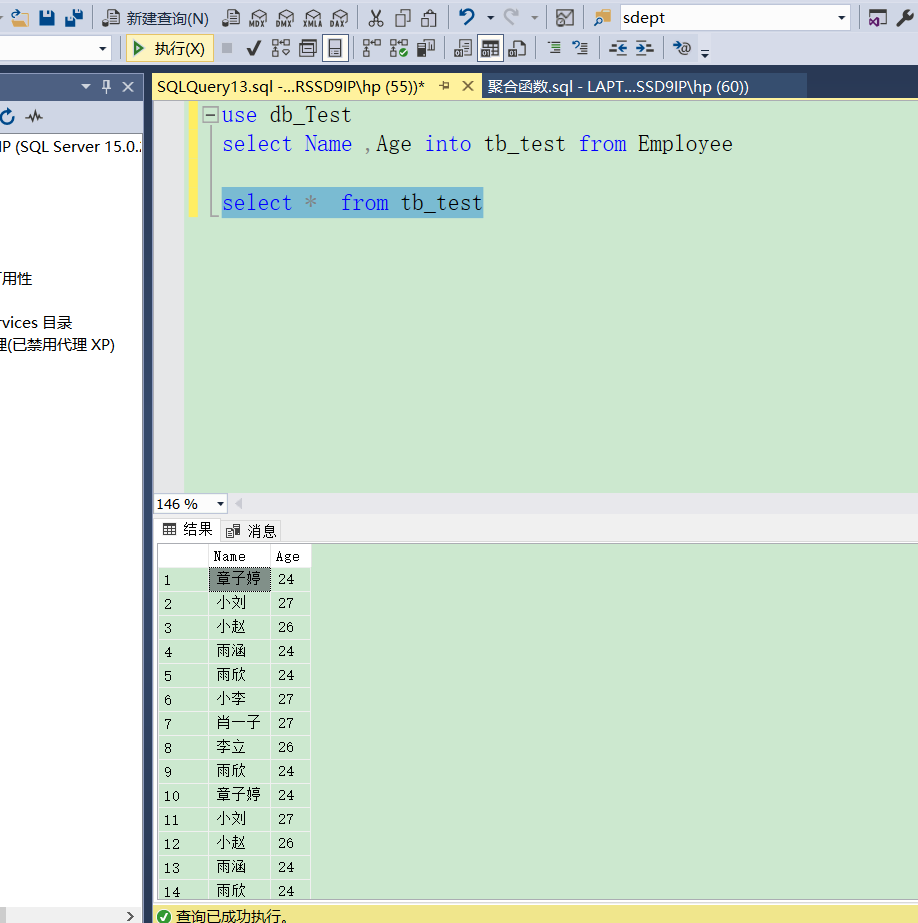Toggle IntelliSense enabled

pos(335,48)
